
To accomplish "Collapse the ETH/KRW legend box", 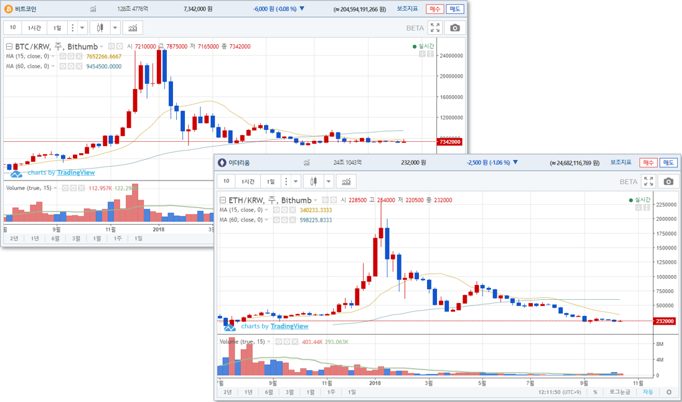I will (x=223, y=200).
